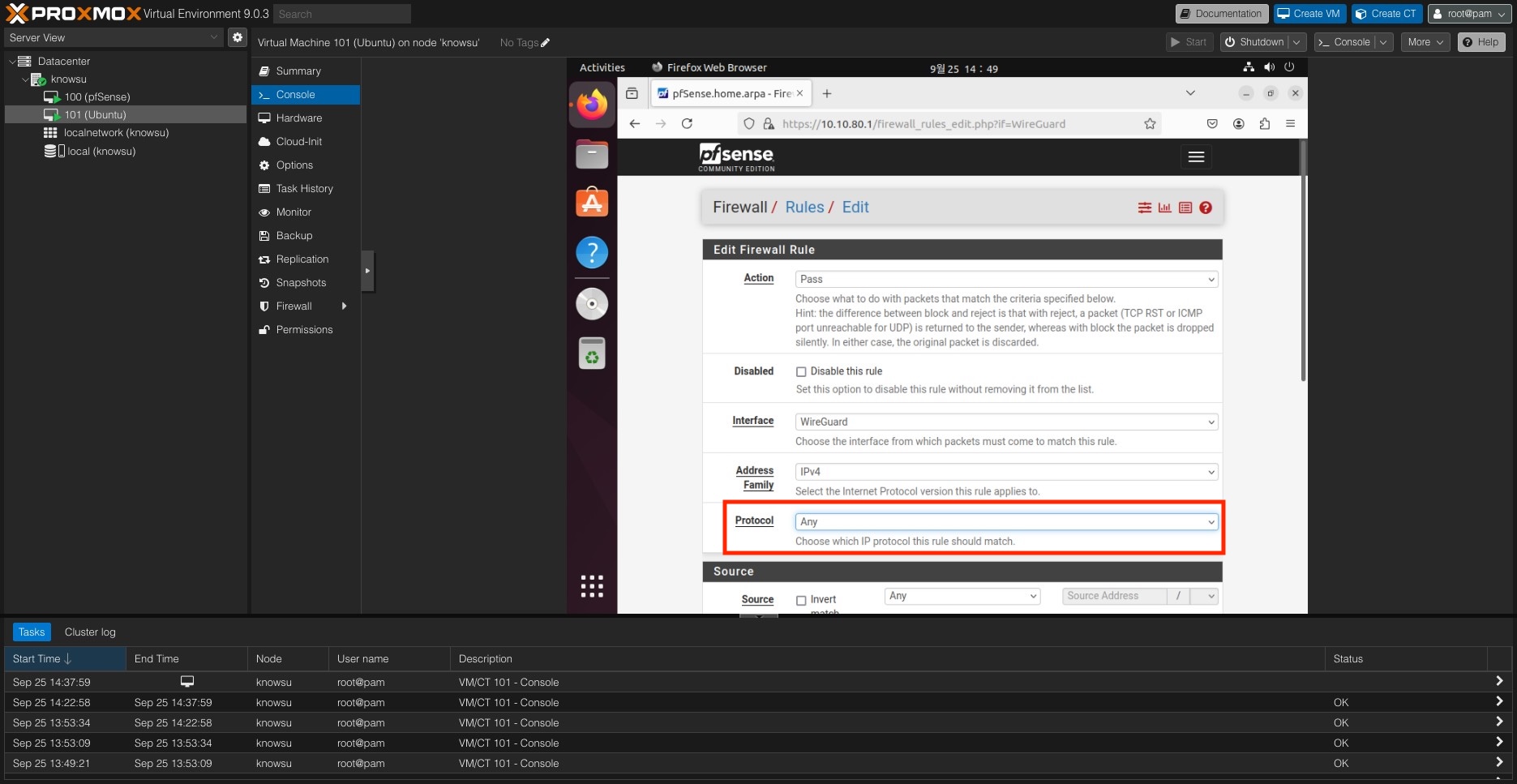Open the Documentation button
The width and height of the screenshot is (1517, 784).
point(1221,14)
